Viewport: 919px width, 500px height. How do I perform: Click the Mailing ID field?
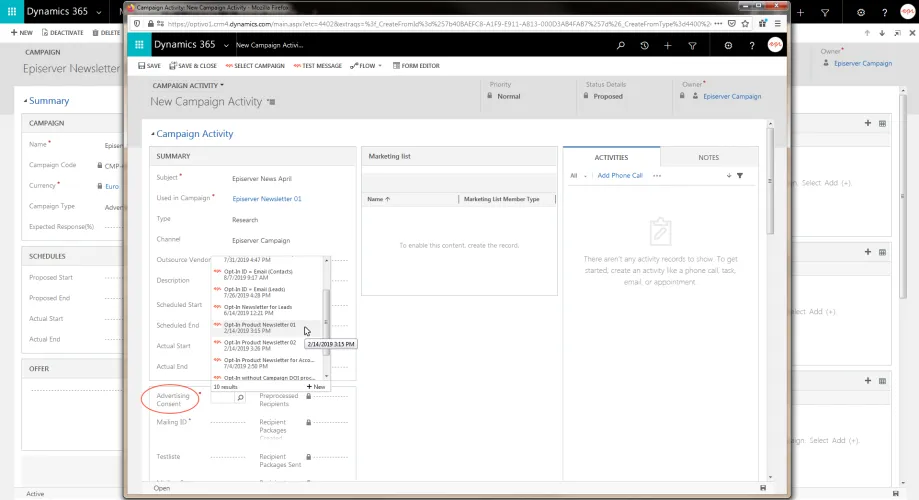point(227,422)
